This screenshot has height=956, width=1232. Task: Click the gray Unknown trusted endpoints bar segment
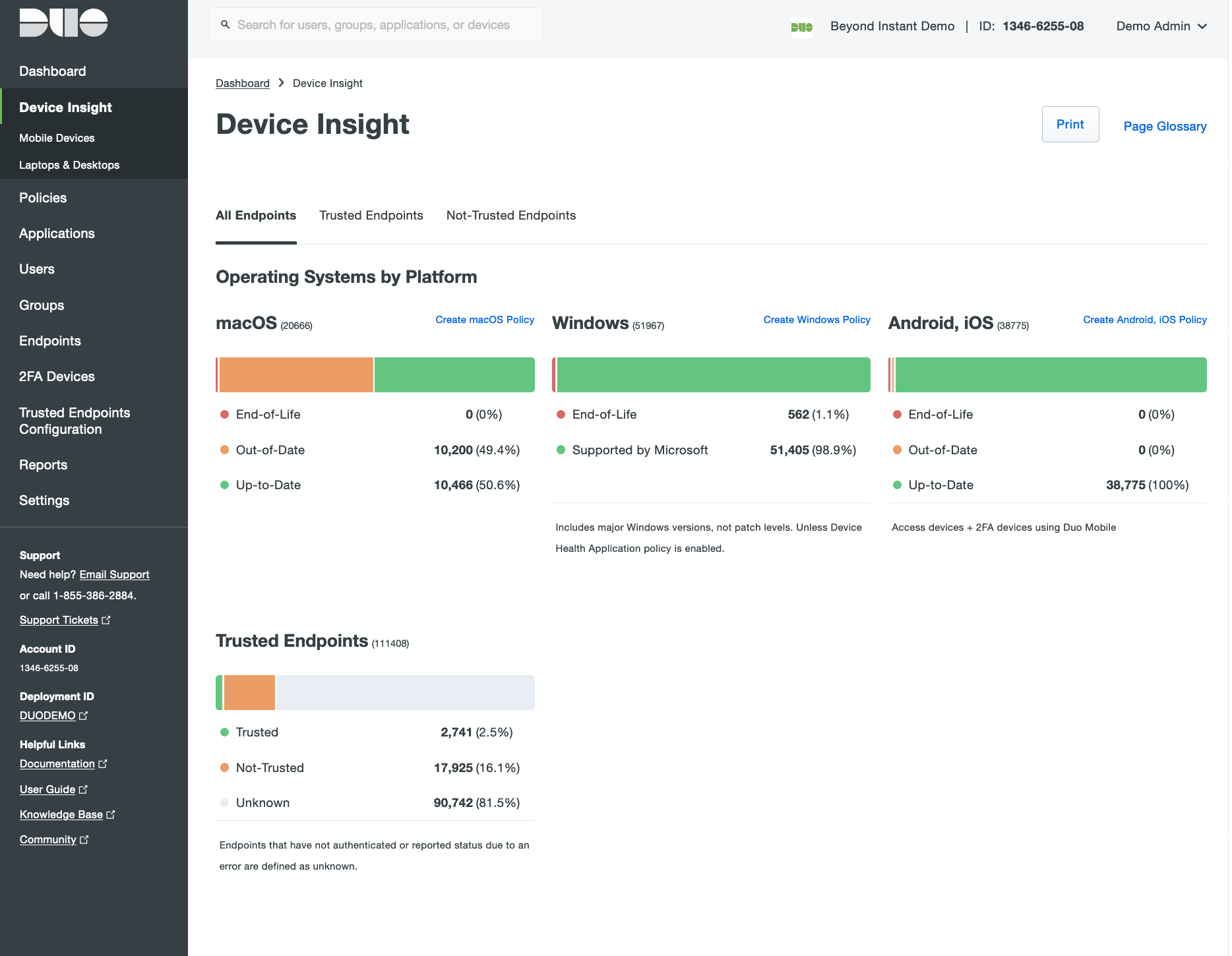[405, 693]
